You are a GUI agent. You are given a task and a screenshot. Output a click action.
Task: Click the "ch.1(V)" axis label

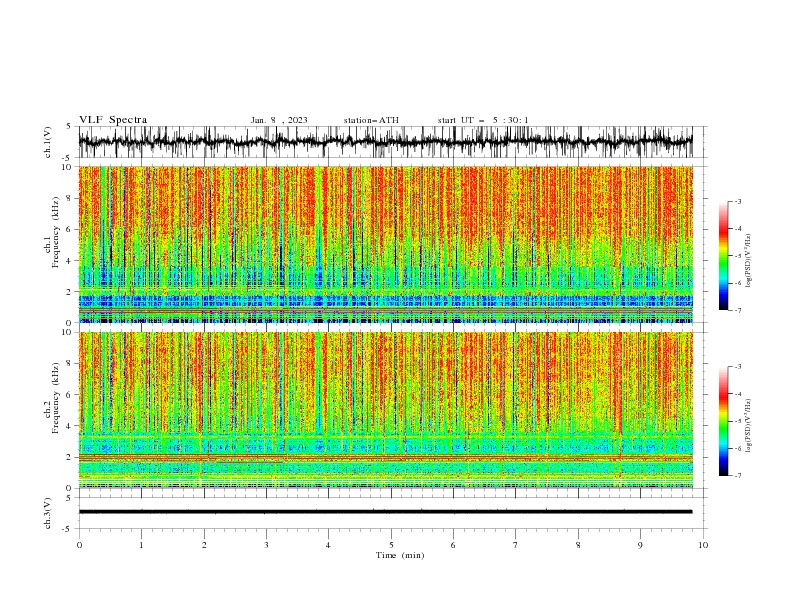click(48, 142)
